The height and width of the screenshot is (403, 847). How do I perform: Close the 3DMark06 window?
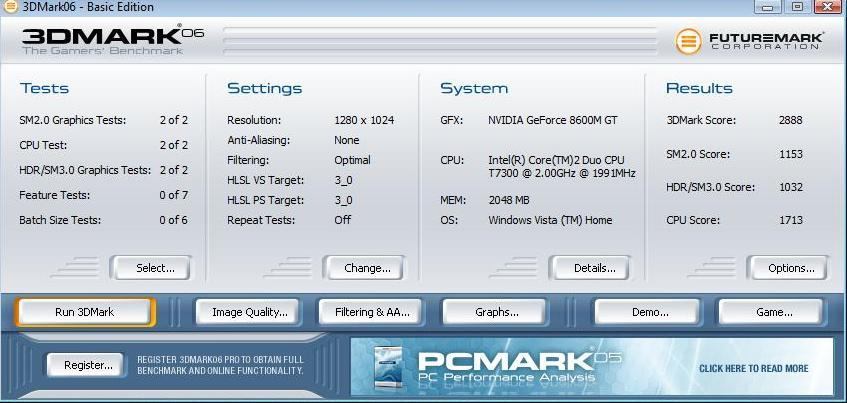(829, 7)
